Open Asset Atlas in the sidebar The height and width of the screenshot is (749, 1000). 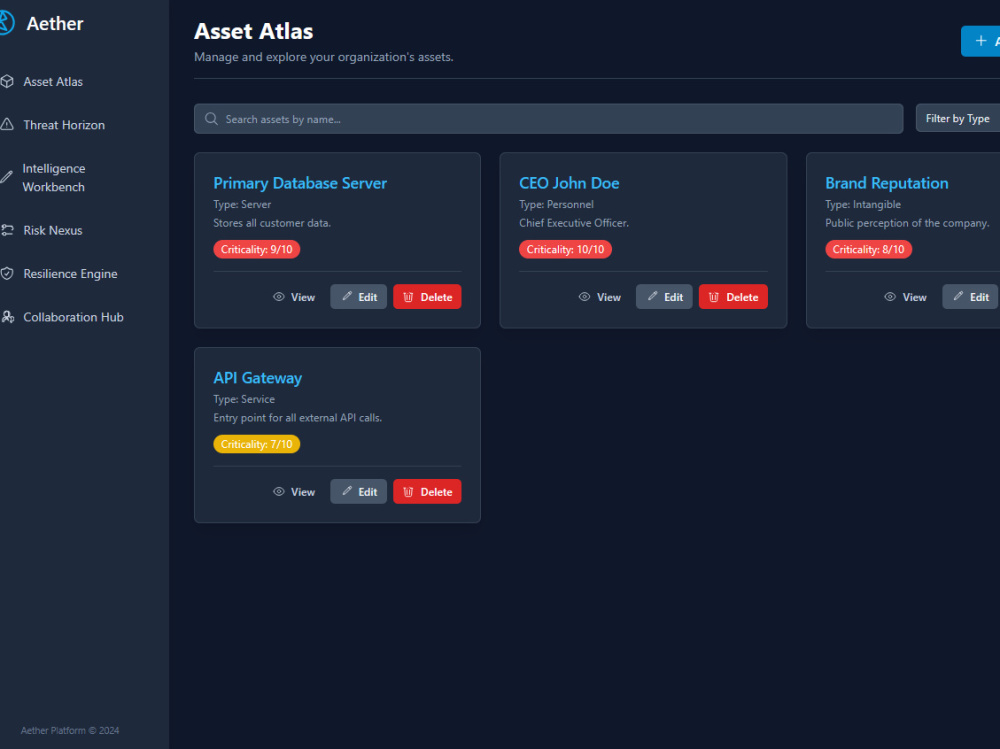pyautogui.click(x=53, y=82)
